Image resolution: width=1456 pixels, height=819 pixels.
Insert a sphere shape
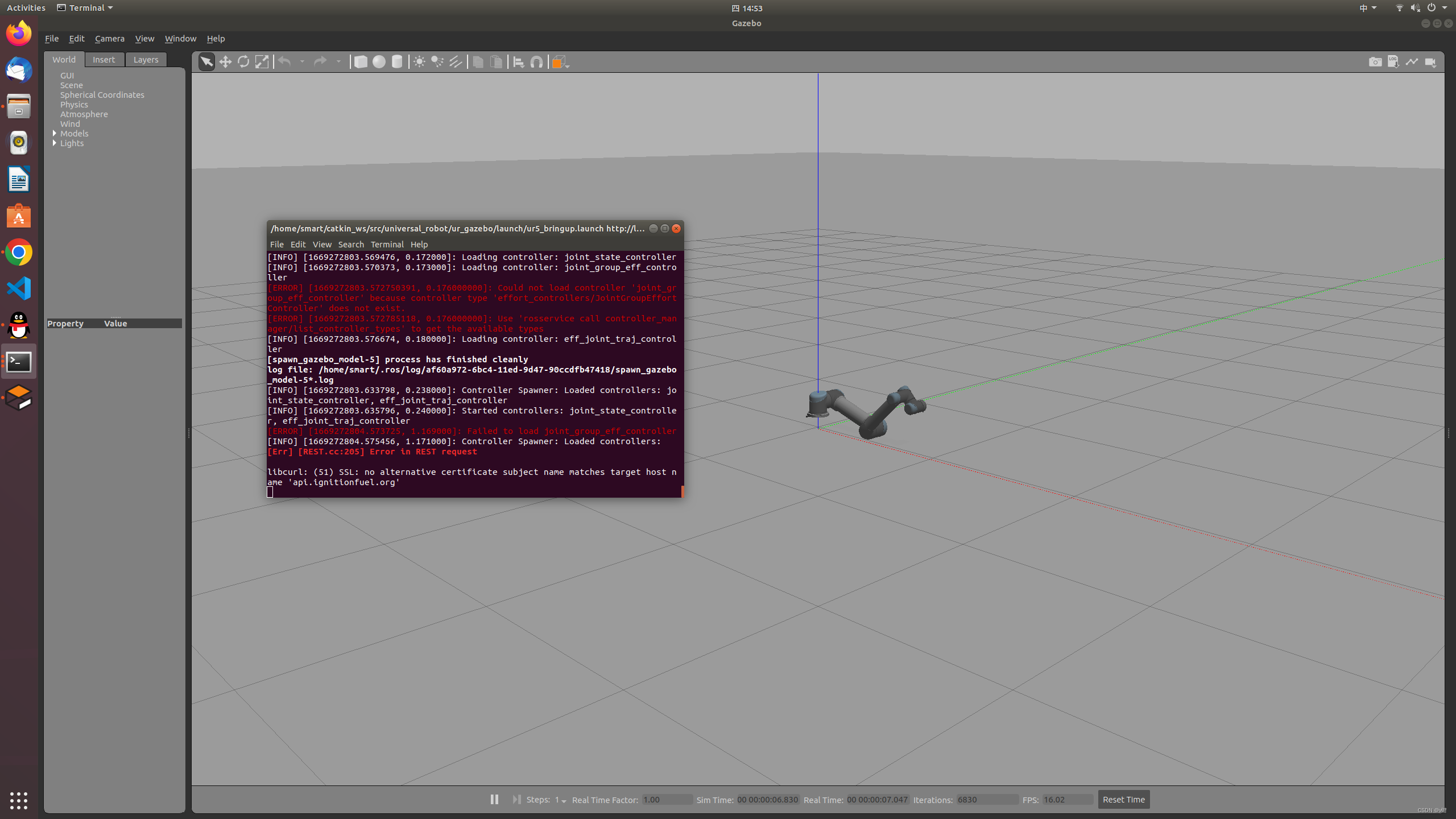[x=379, y=61]
